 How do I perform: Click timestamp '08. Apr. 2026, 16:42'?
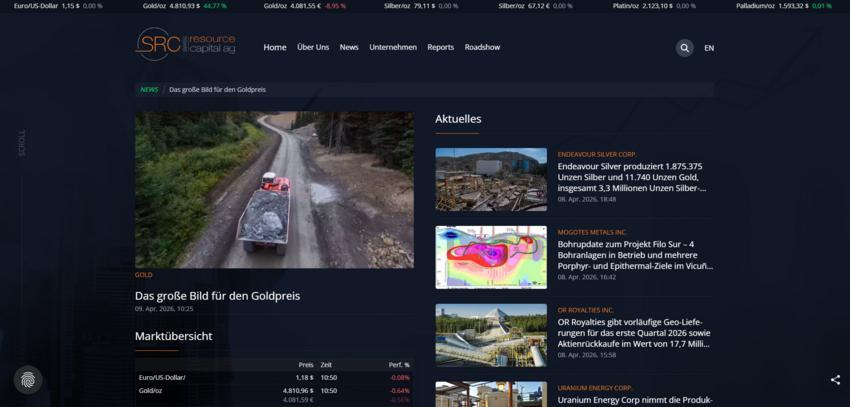(x=587, y=277)
